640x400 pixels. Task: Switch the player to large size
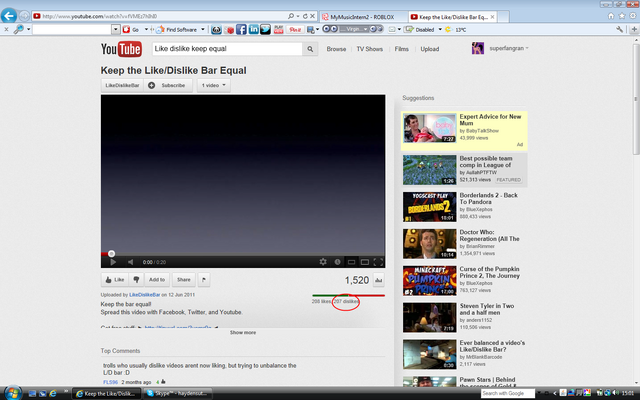365,262
